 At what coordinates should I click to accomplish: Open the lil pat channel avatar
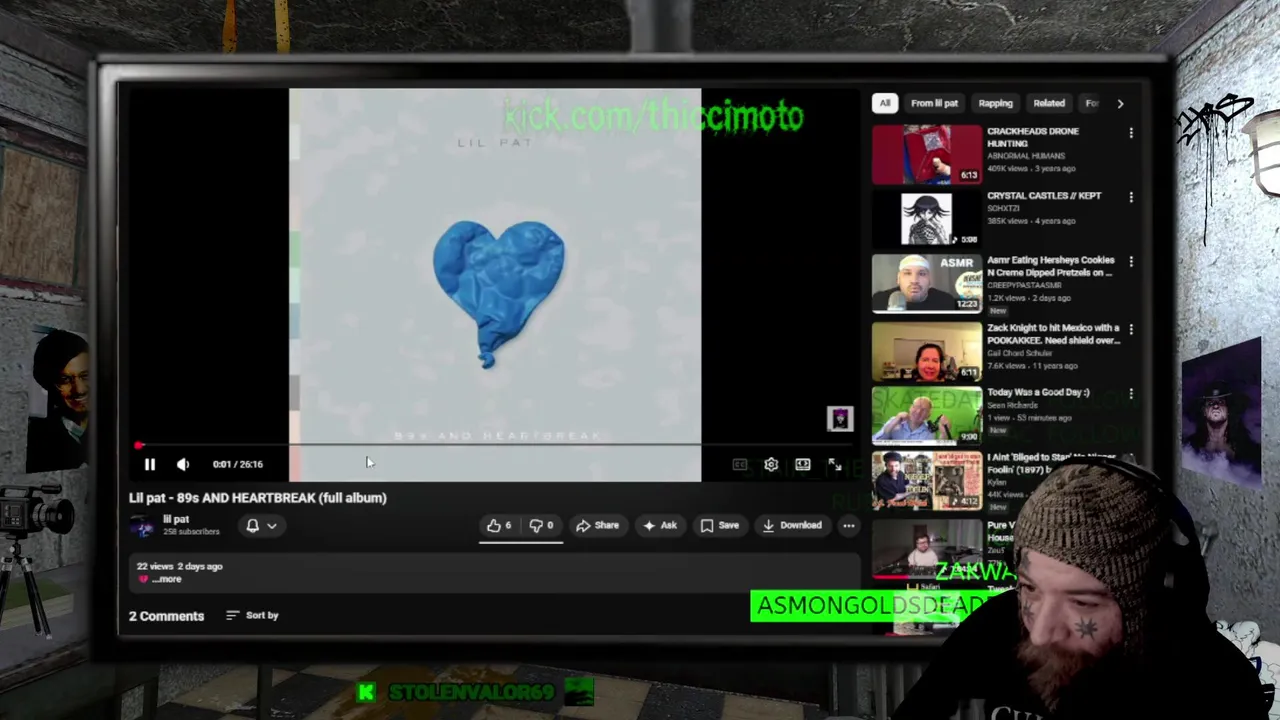(x=144, y=525)
